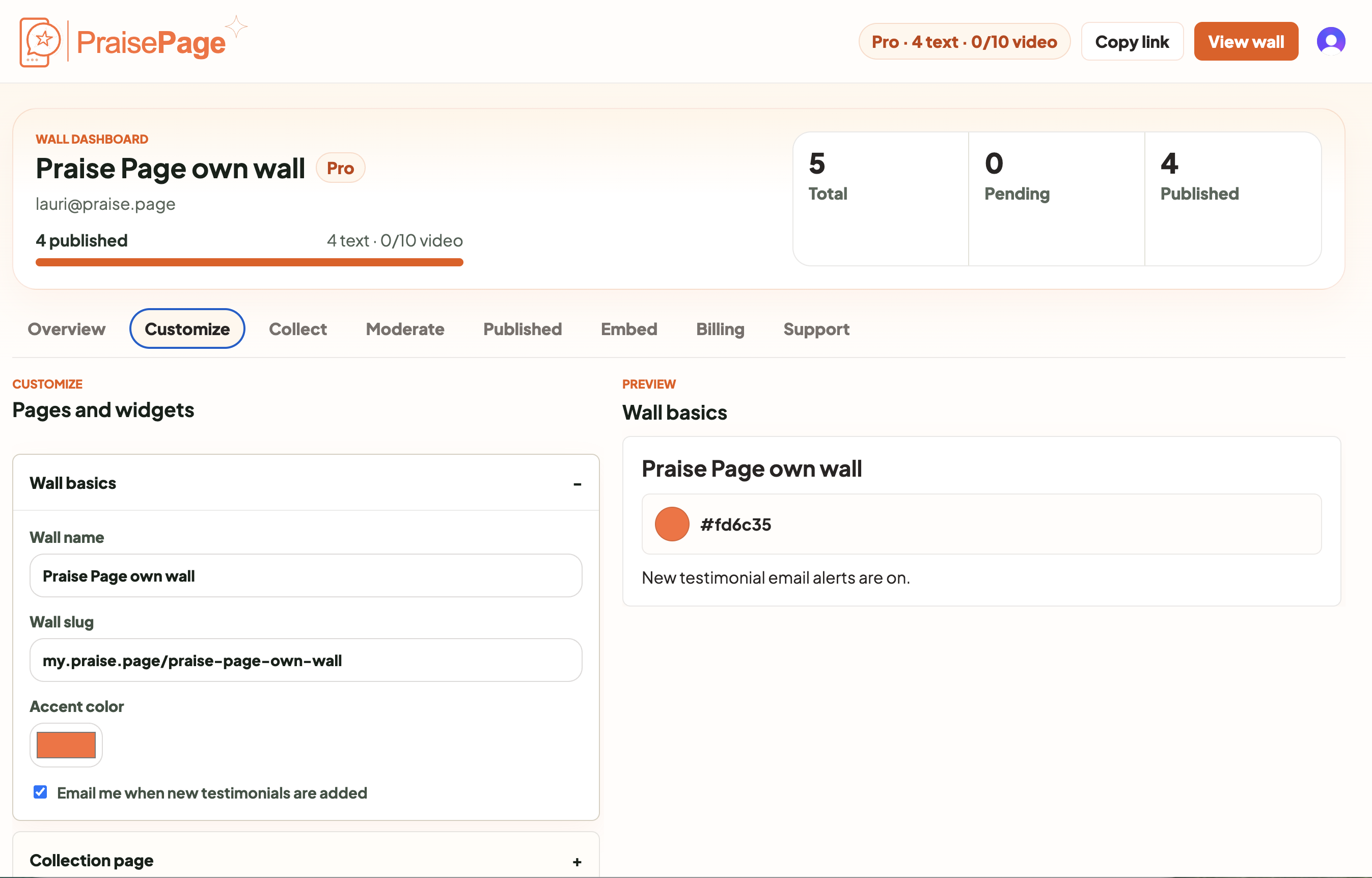Click the Pending testimonials stat card
Viewport: 1372px width, 878px height.
coord(1057,199)
